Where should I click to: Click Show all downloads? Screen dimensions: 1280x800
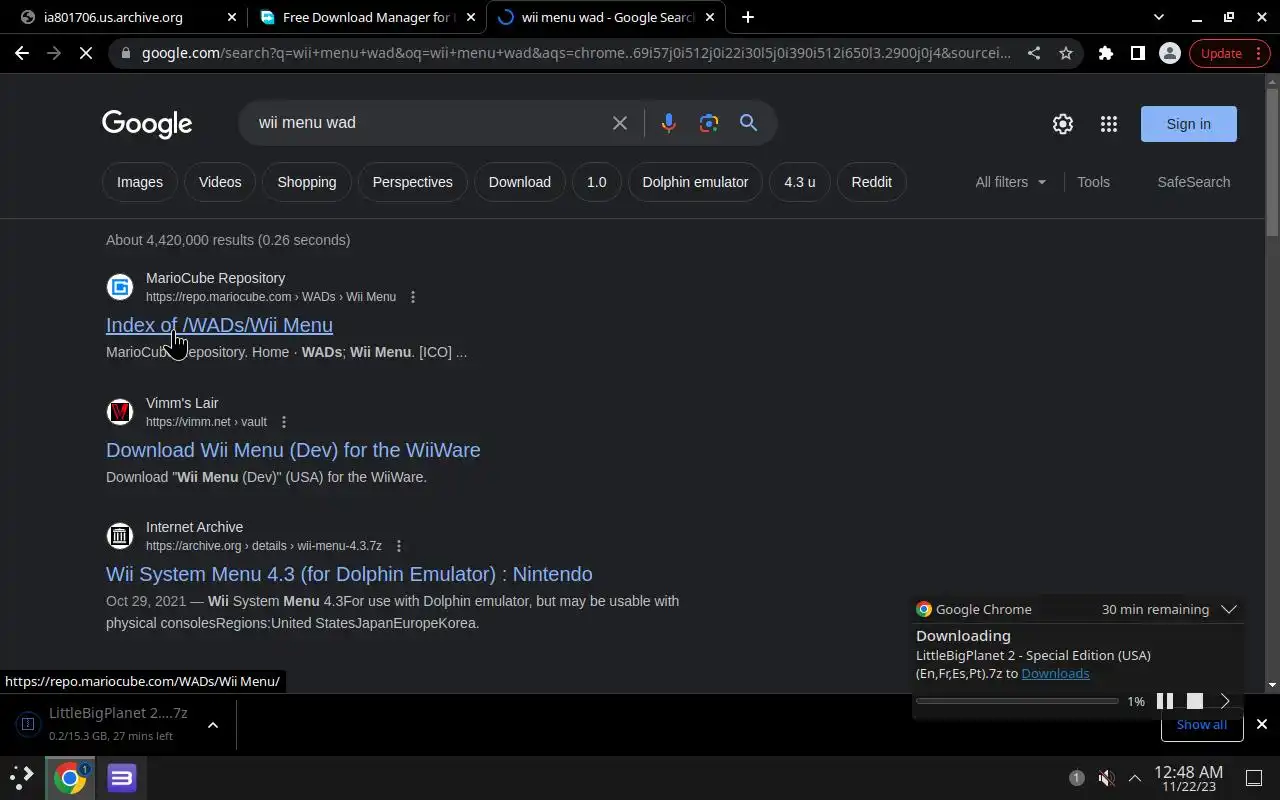tap(1202, 724)
